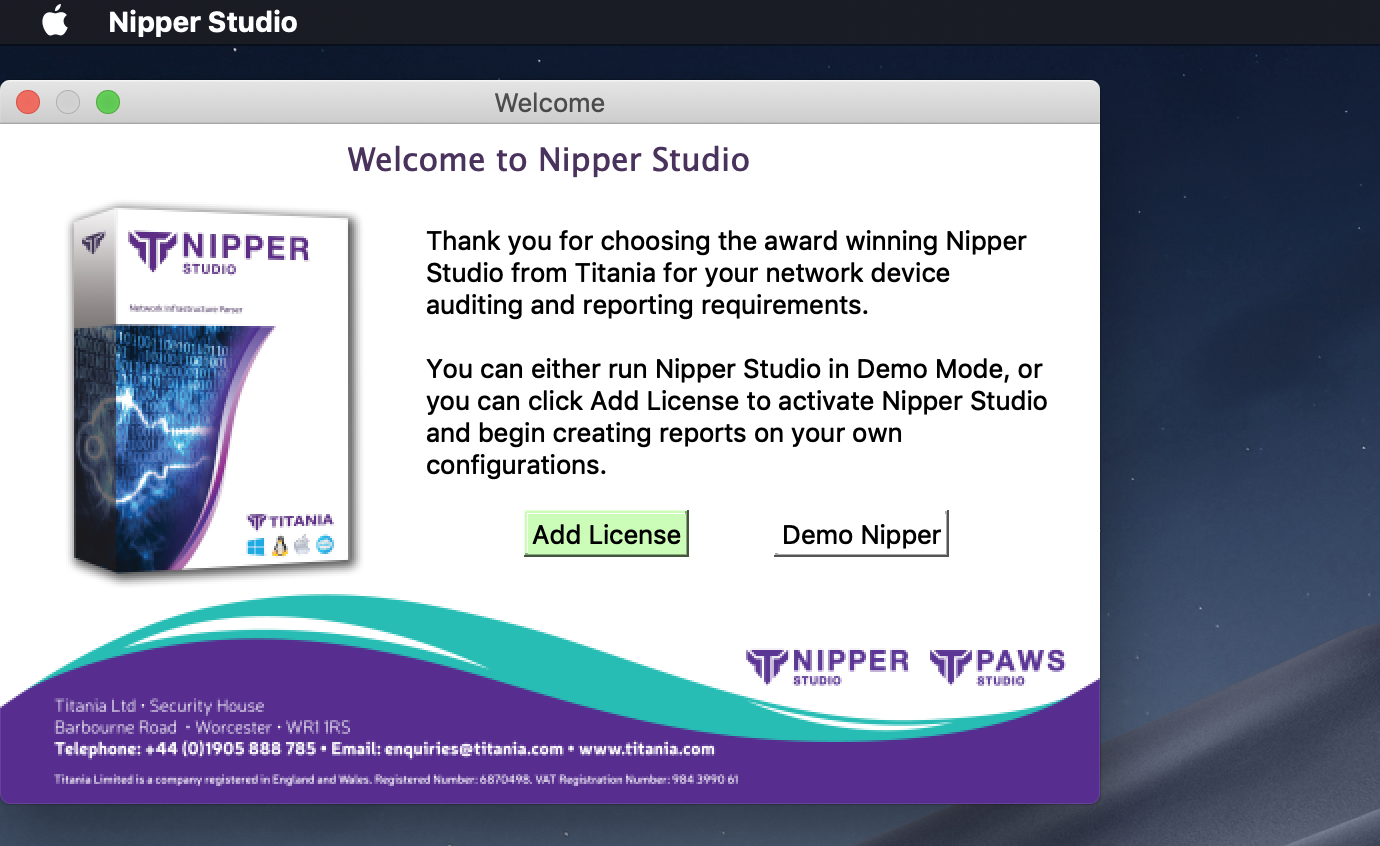Click the Add License button

[x=605, y=534]
